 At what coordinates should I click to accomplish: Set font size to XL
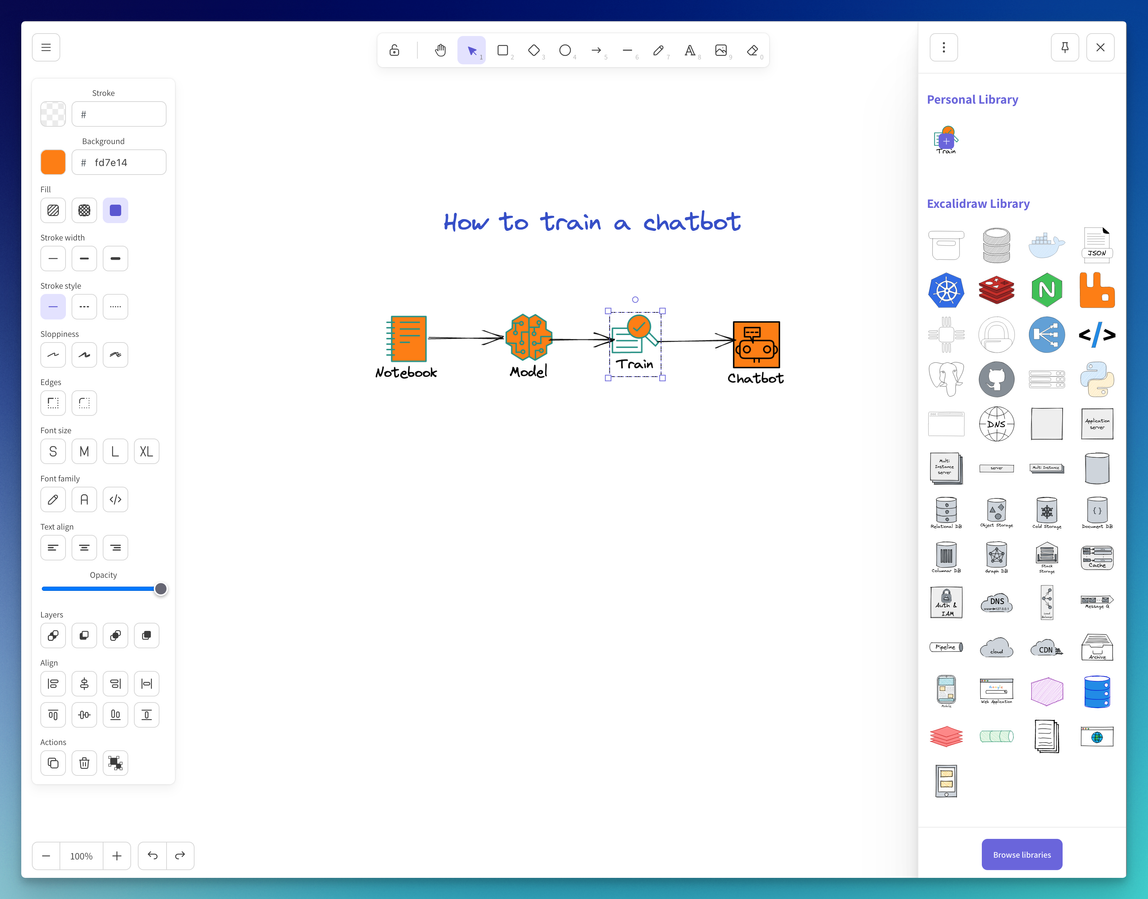(x=146, y=452)
